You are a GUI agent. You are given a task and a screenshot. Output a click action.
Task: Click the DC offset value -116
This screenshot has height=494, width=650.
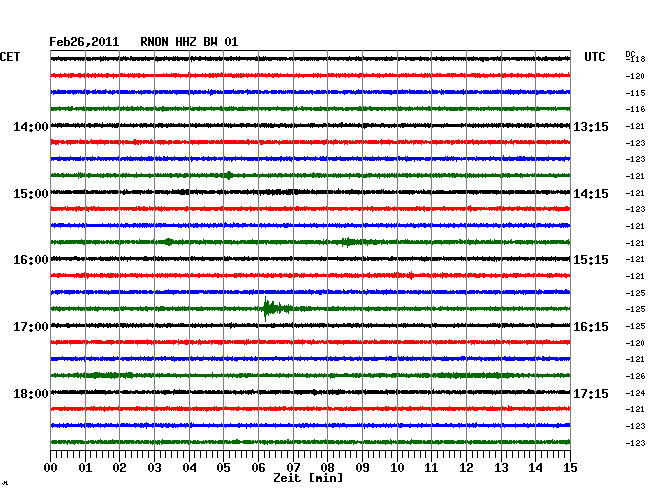tap(635, 109)
